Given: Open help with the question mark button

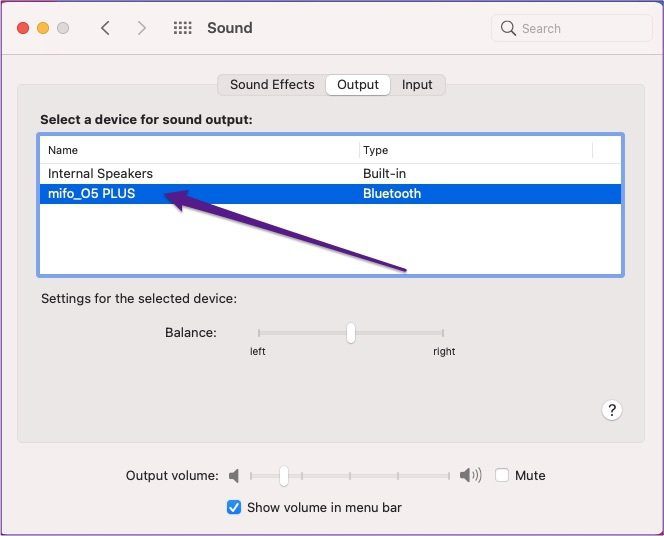Looking at the screenshot, I should click(x=611, y=410).
